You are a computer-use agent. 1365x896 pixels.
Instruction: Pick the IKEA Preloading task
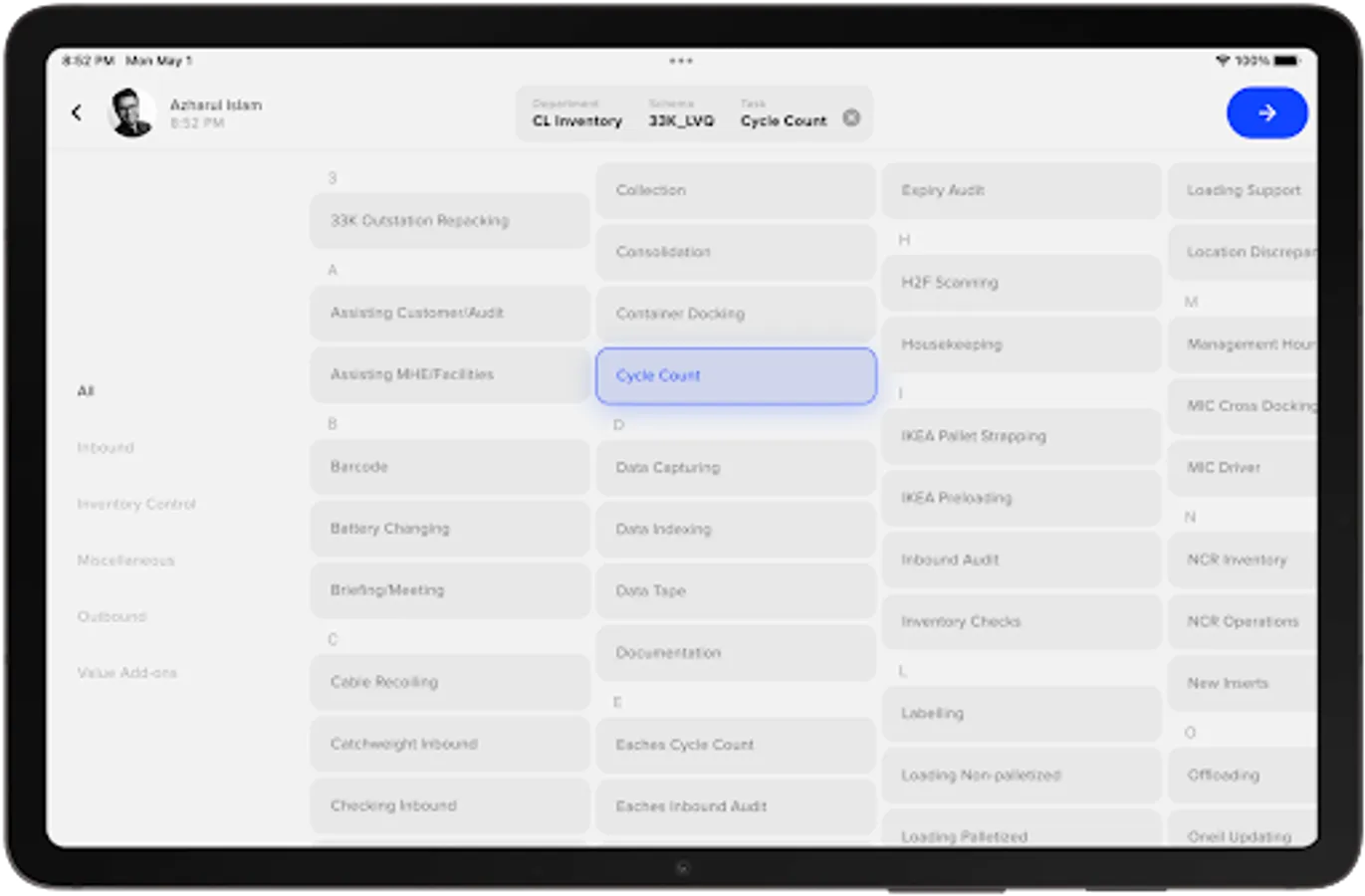coord(1022,498)
